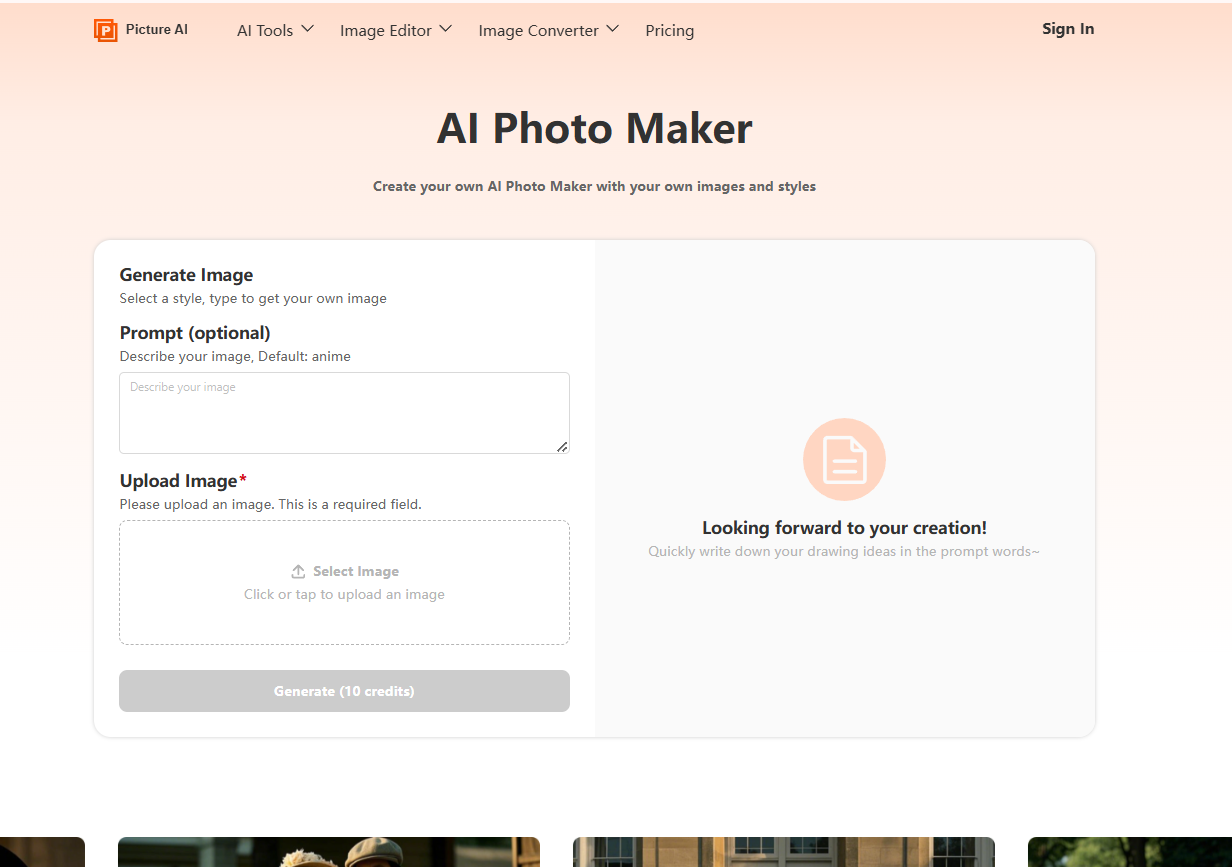Open the gallery thumbnail showing a building with windows
This screenshot has height=867, width=1232.
[x=784, y=852]
